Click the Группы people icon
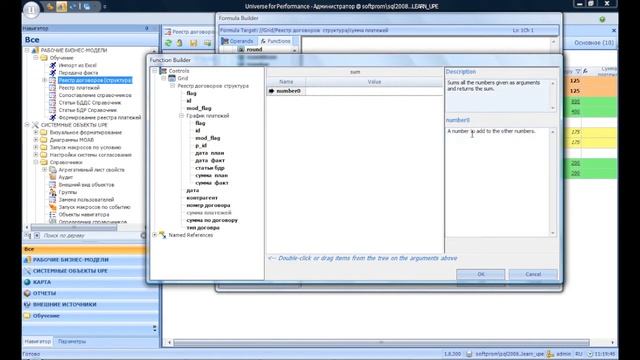 pyautogui.click(x=53, y=192)
